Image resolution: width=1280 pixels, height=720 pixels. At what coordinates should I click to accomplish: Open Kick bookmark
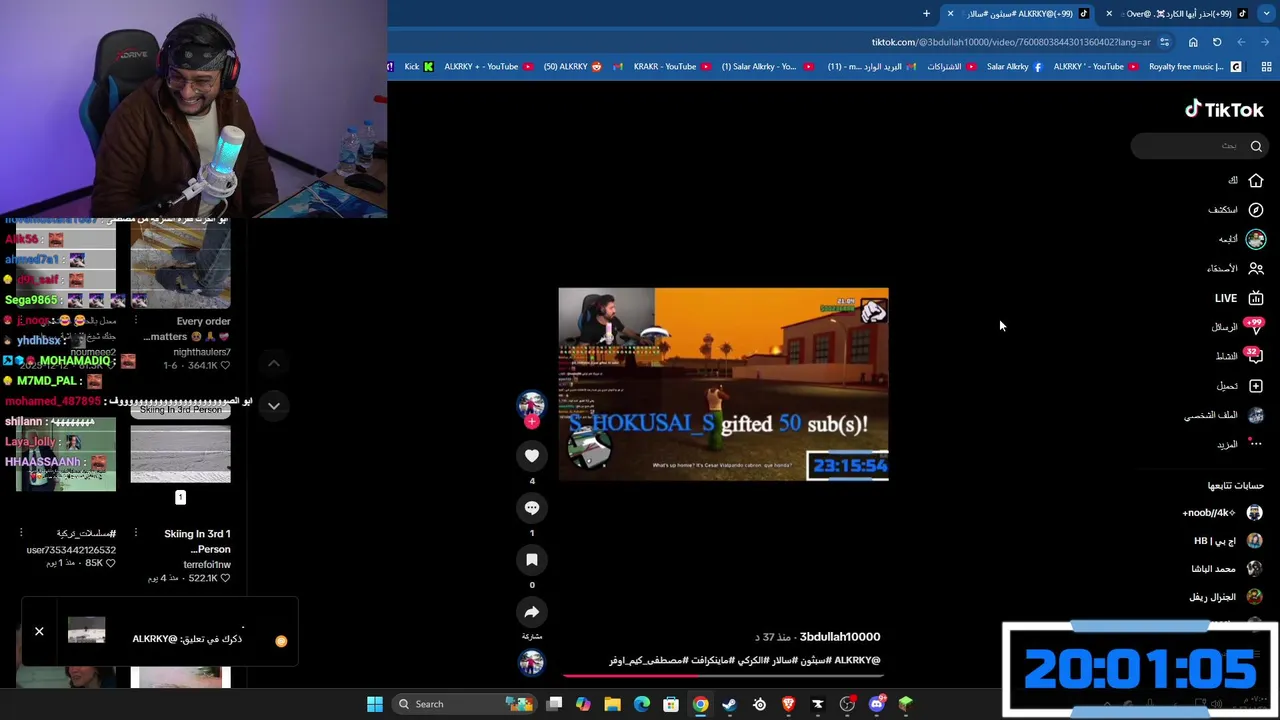[417, 67]
